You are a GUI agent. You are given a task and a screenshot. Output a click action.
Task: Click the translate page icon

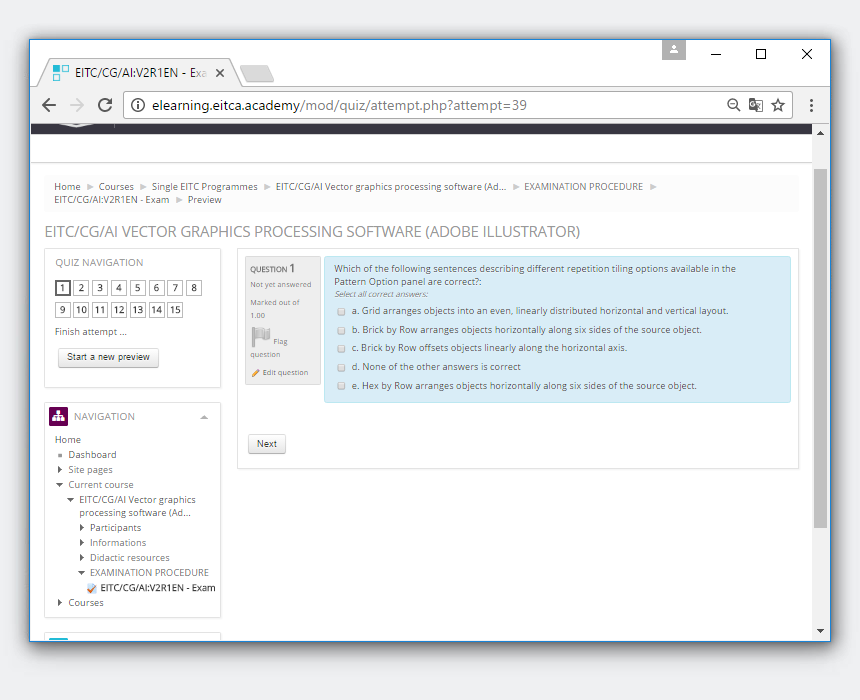(x=755, y=105)
